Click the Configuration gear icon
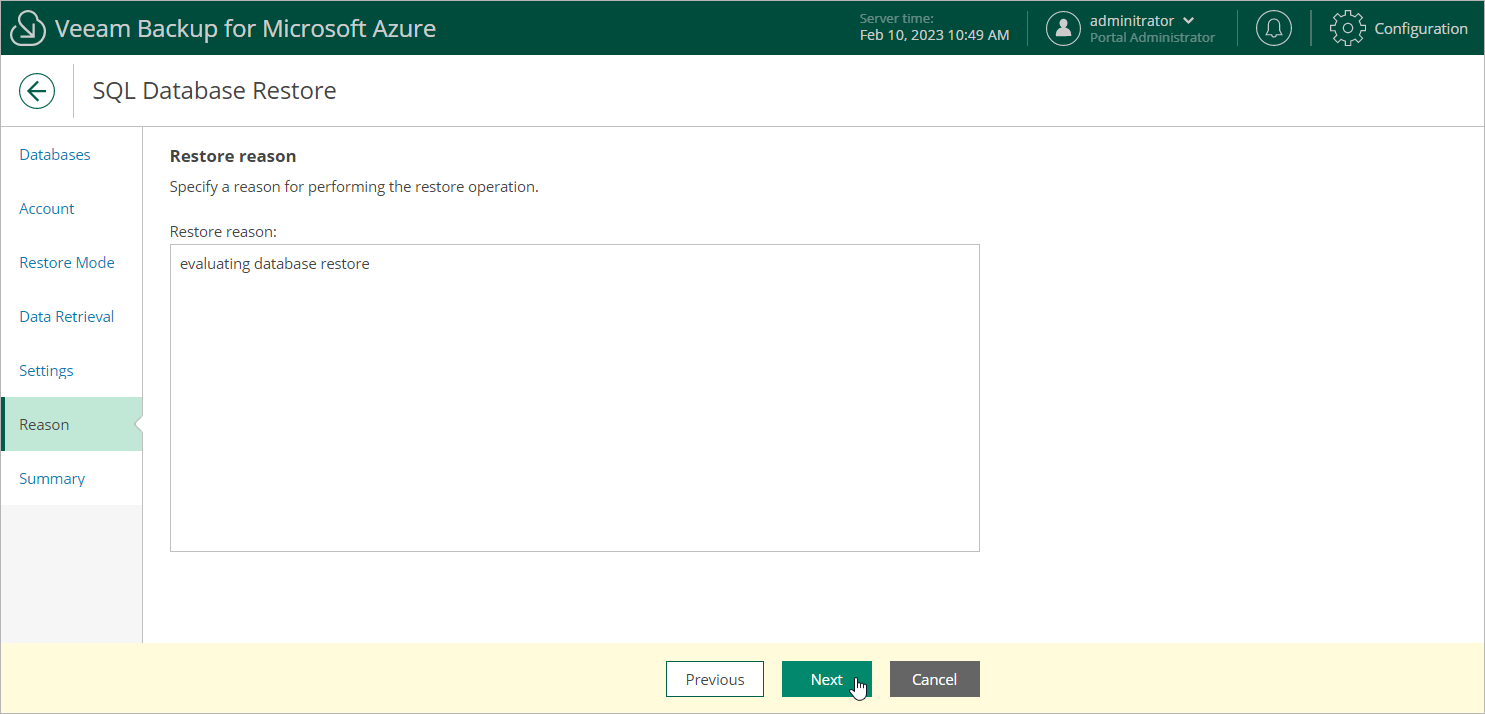This screenshot has height=714, width=1485. tap(1348, 28)
